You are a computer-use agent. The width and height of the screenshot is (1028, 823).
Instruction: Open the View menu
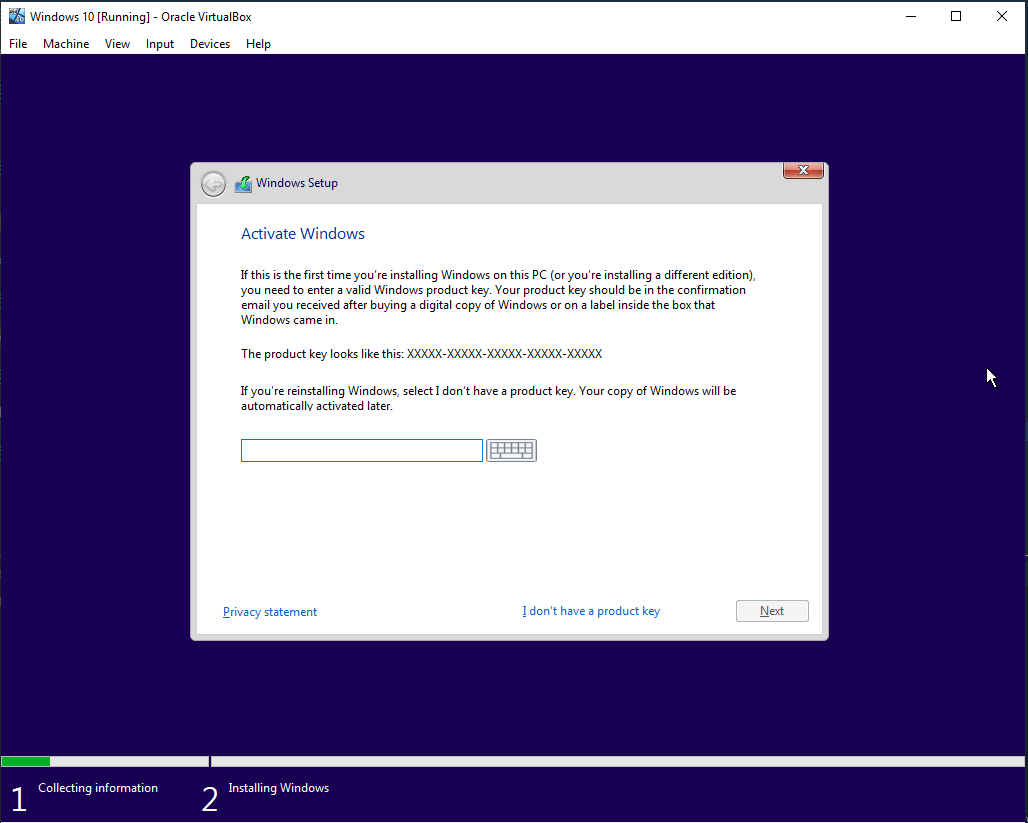[117, 44]
